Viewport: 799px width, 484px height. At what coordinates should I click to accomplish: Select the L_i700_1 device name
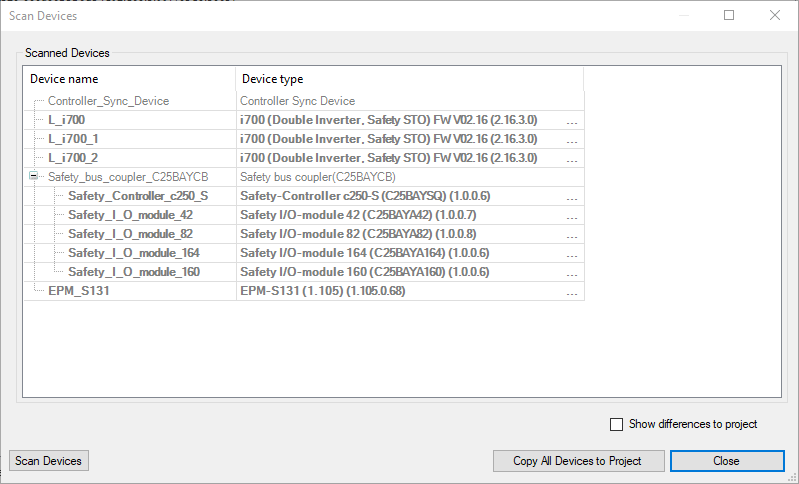pos(73,139)
